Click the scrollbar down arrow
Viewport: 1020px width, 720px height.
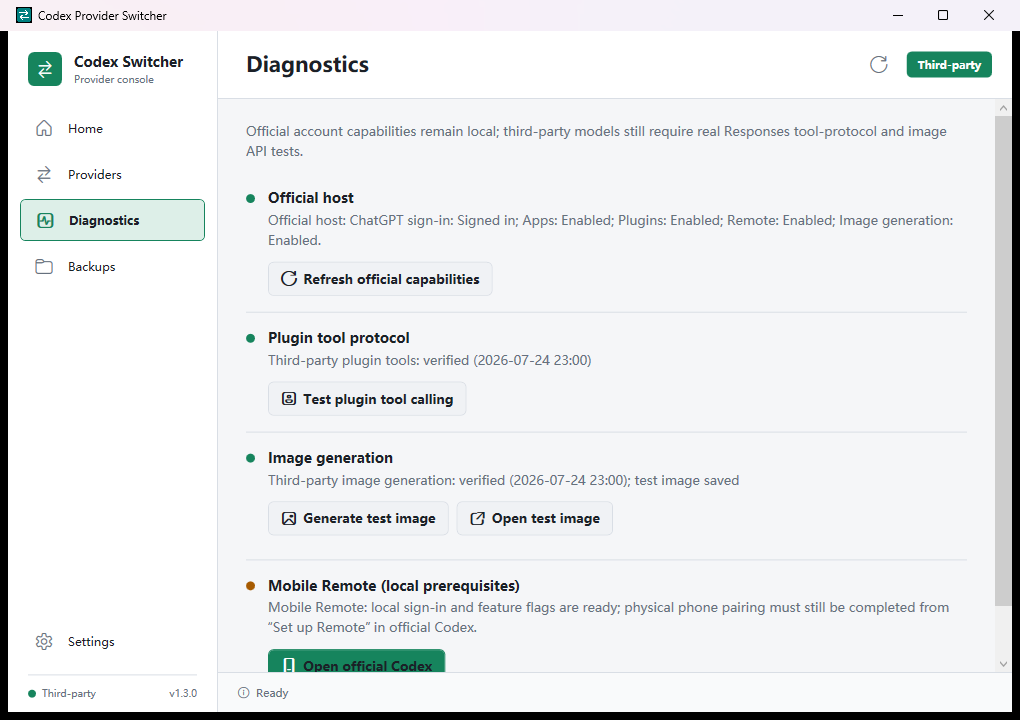[x=1002, y=664]
